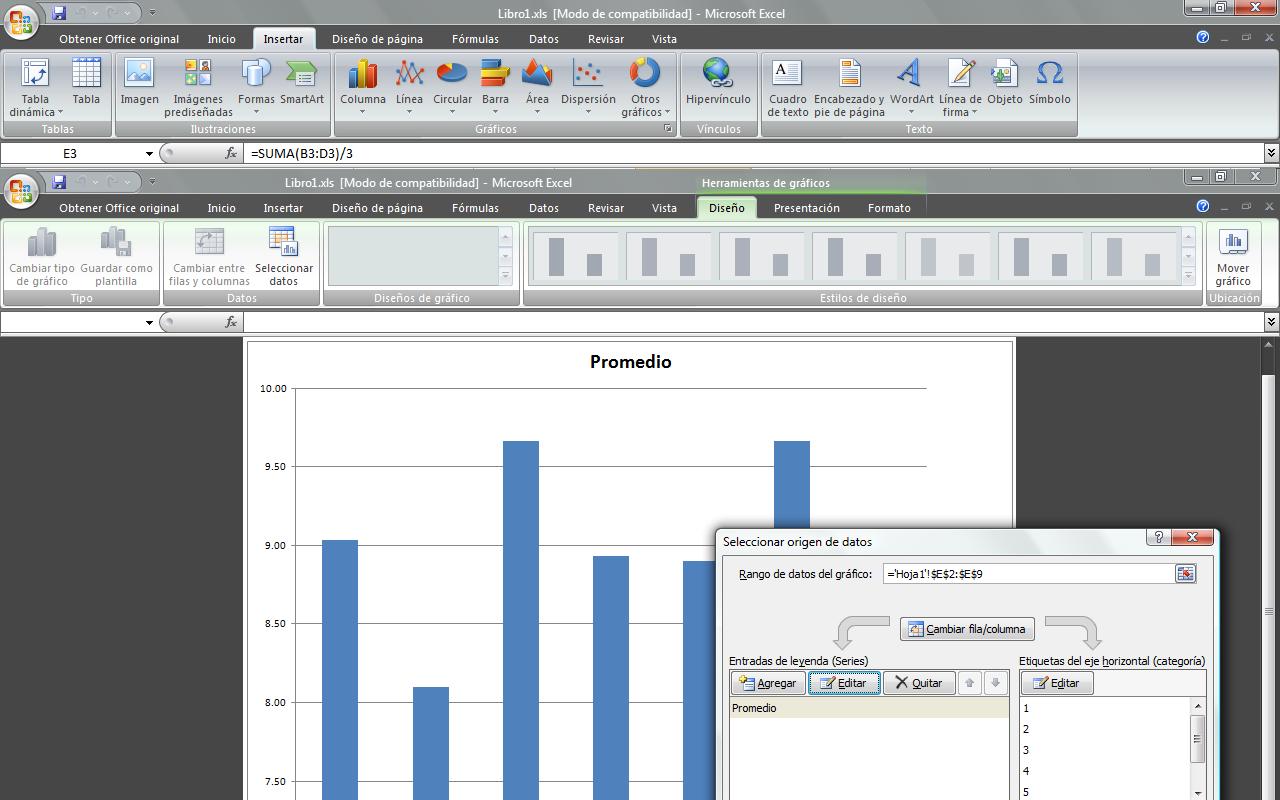Image resolution: width=1280 pixels, height=800 pixels.
Task: Open Excel help icon in top window
Action: pyautogui.click(x=1203, y=37)
